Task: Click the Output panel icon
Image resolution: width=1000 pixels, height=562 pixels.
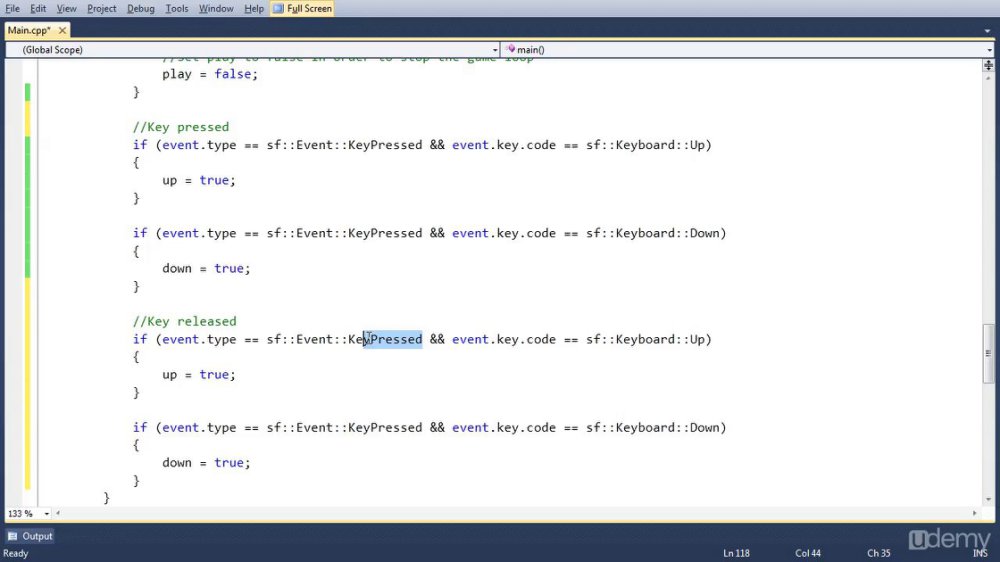Action: coord(13,536)
